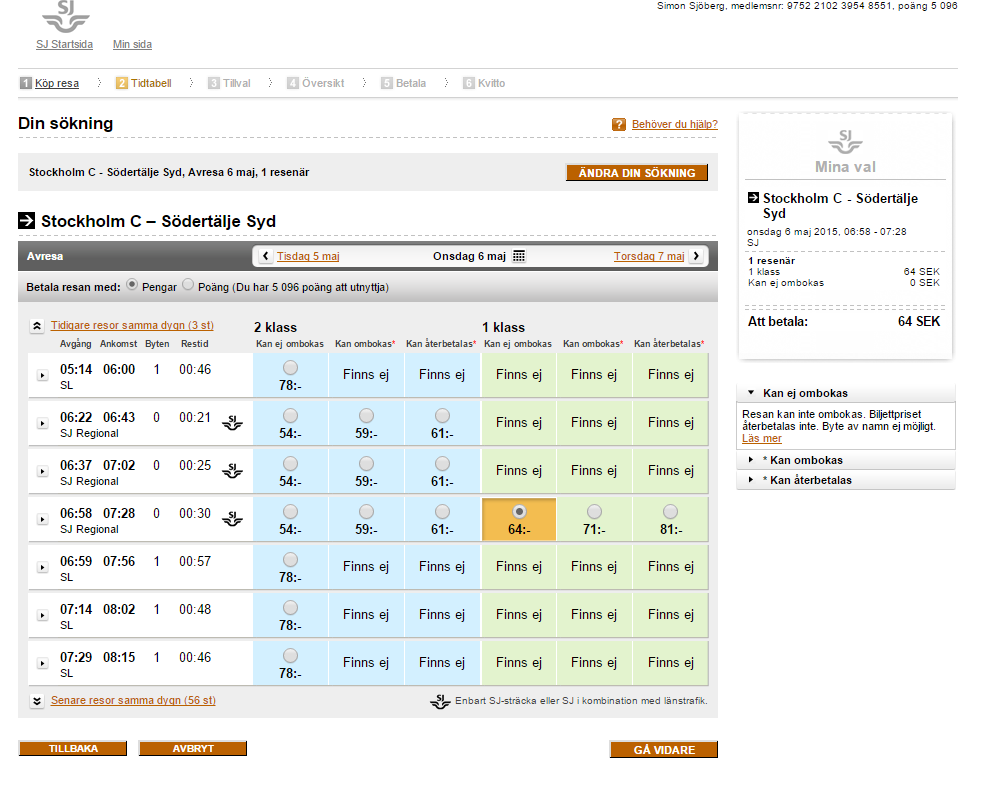Click the double-up arrow for earlier departures
Viewport: 984px width, 791px height.
pos(37,326)
